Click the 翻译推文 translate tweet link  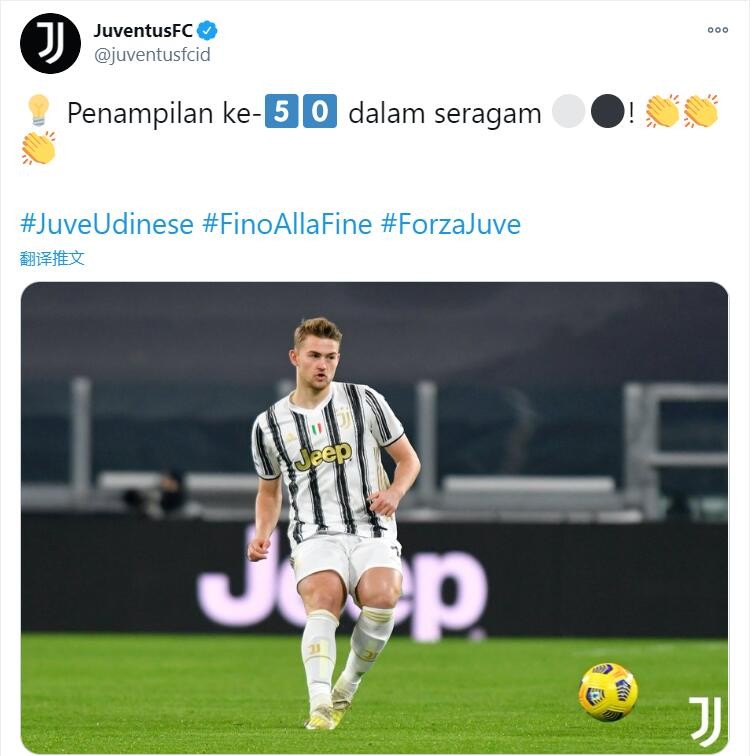(52, 258)
